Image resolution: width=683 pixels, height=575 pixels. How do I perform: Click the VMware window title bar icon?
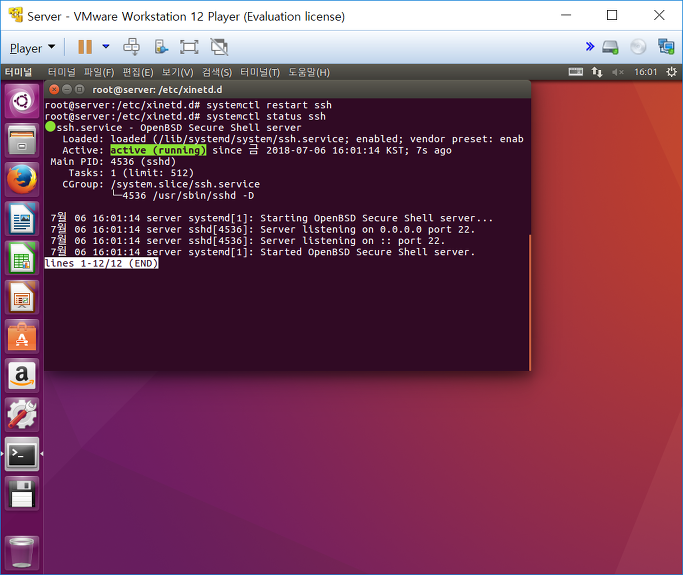coord(15,16)
